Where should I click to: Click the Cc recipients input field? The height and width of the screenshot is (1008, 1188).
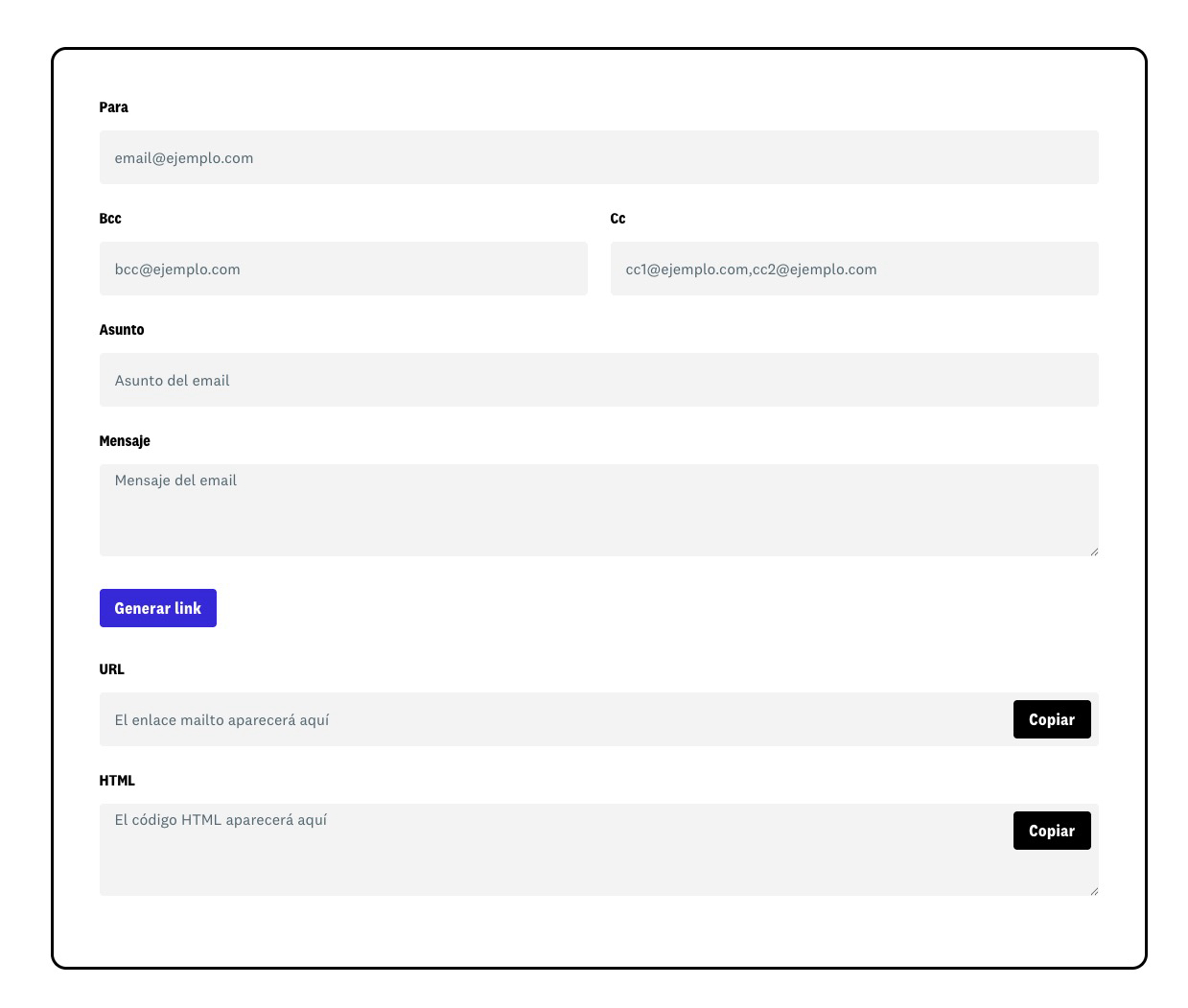(x=853, y=269)
